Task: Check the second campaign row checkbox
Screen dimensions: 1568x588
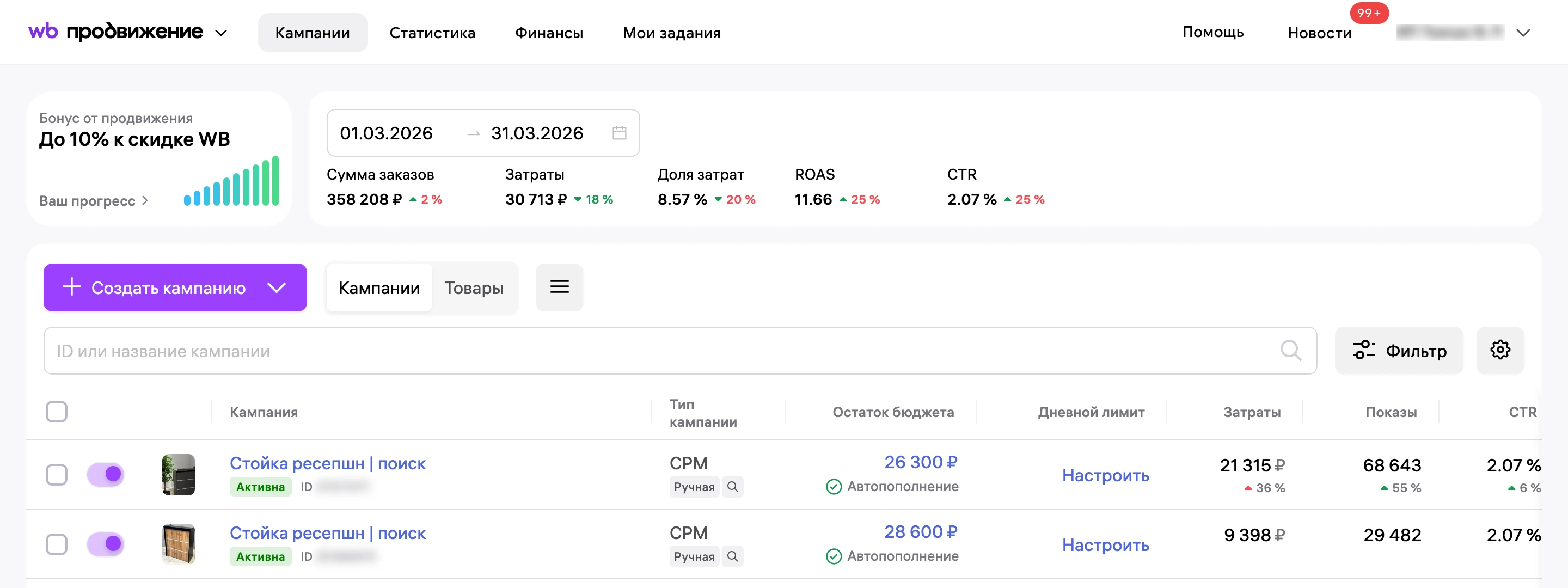Action: click(x=57, y=544)
